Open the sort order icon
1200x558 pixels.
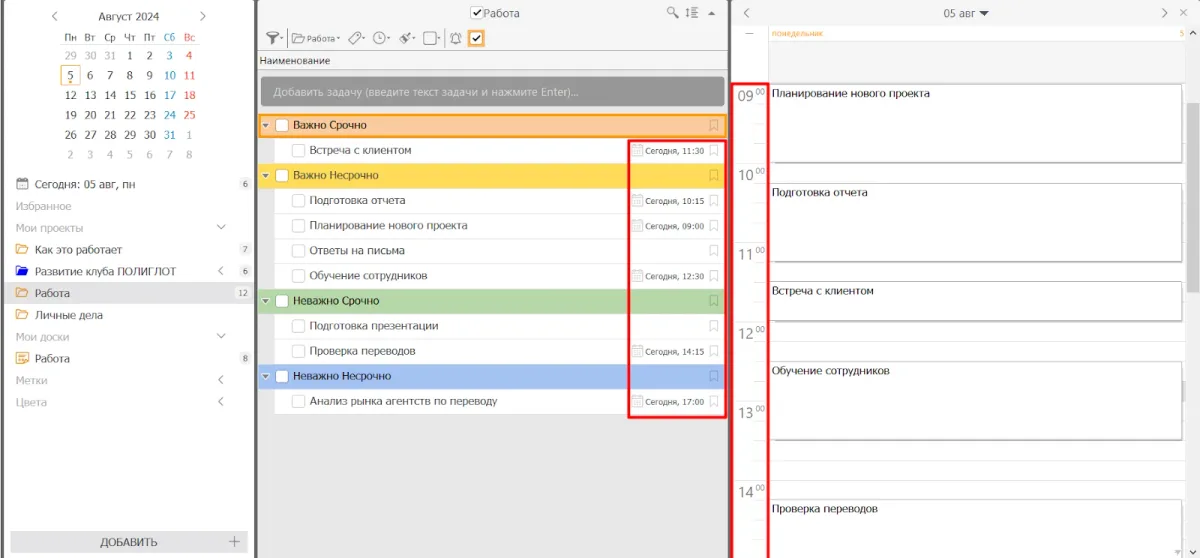[x=691, y=14]
